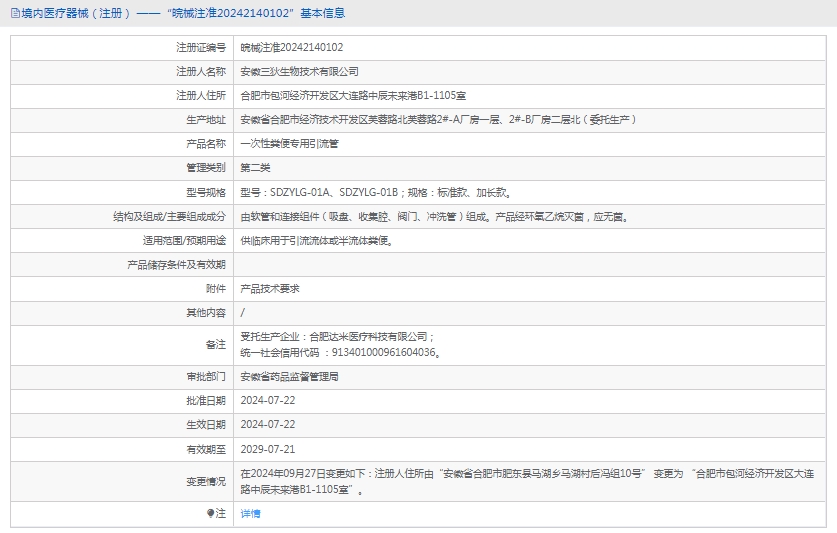Screen dimensions: 837x533
Task: Click the production address cell value
Action: pos(438,119)
